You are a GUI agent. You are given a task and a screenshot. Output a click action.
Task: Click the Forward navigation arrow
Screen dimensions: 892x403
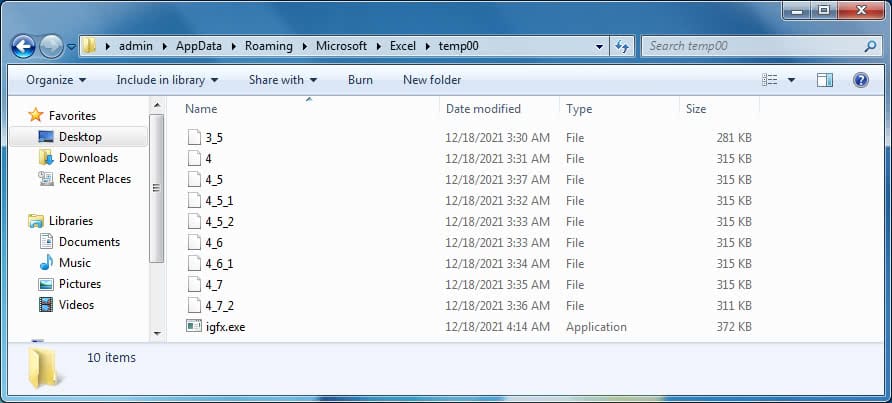[51, 46]
